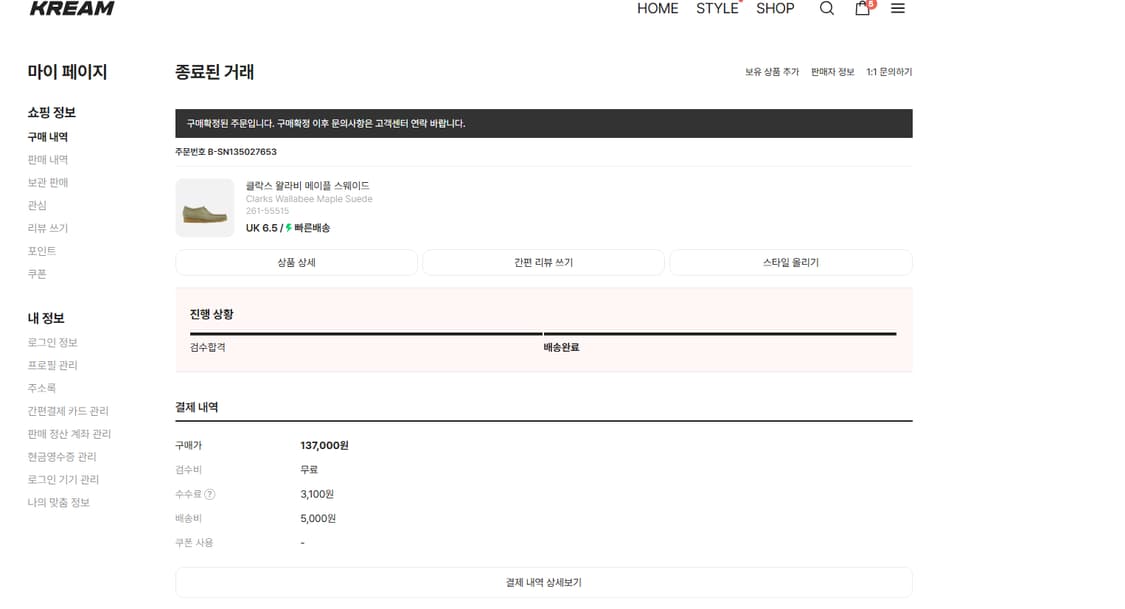This screenshot has width=1125, height=609.
Task: Open SHOP in top navigation
Action: 775,9
